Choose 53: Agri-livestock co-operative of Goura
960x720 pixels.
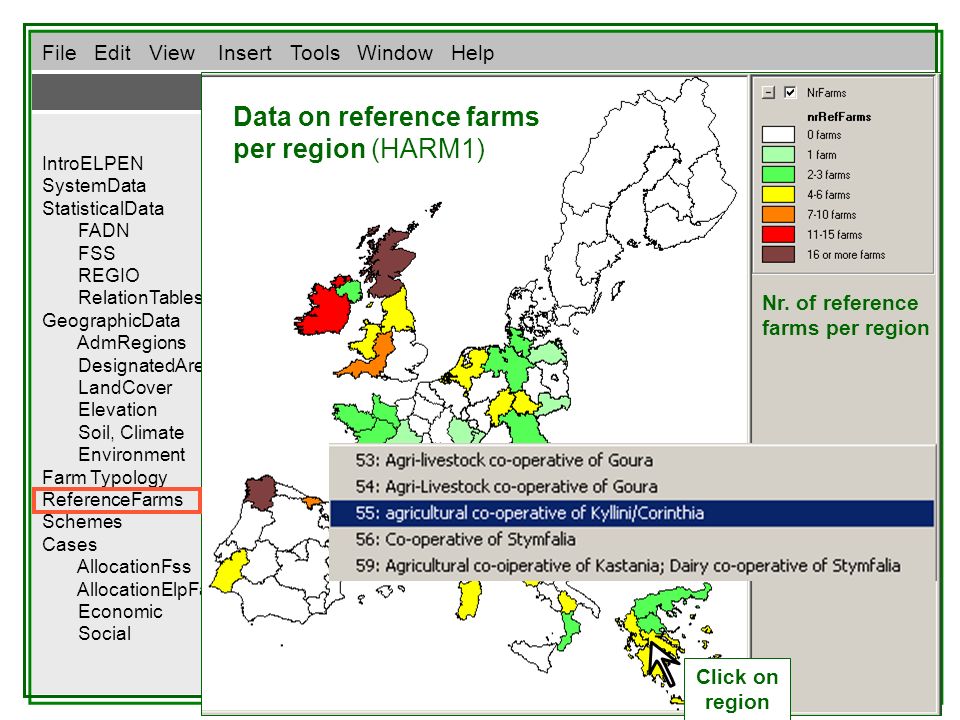[632, 460]
